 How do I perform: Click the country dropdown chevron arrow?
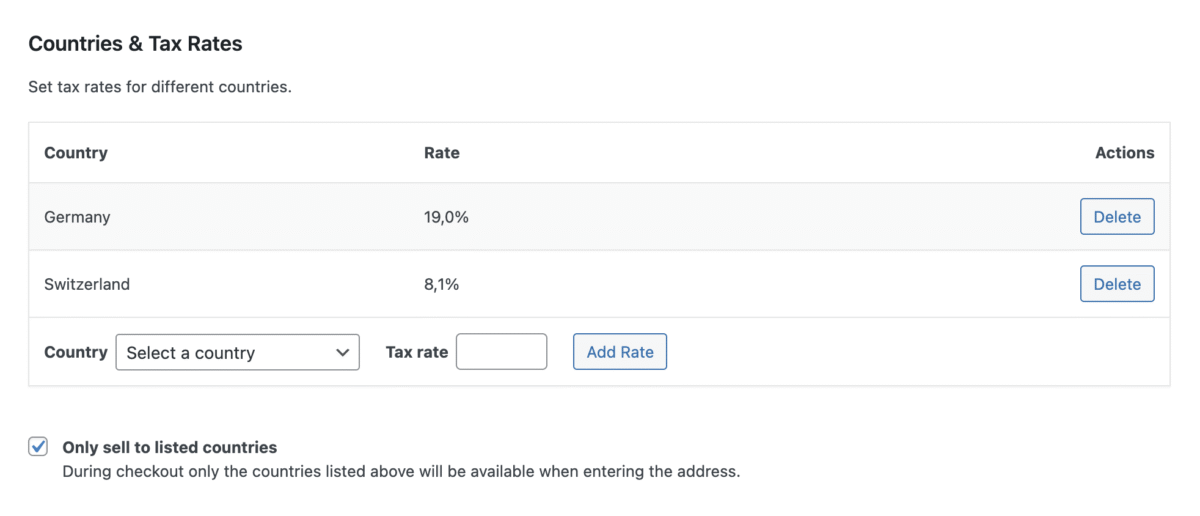click(x=343, y=352)
